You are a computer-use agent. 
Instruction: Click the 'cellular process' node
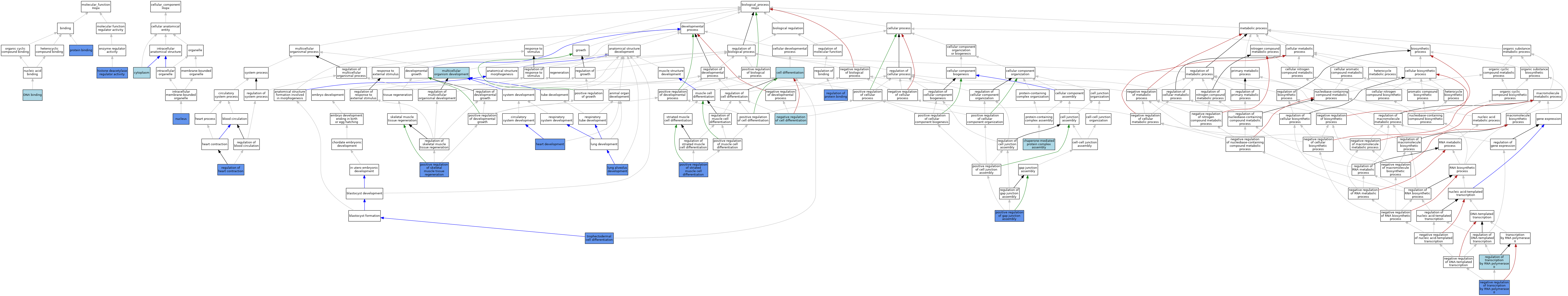(899, 28)
